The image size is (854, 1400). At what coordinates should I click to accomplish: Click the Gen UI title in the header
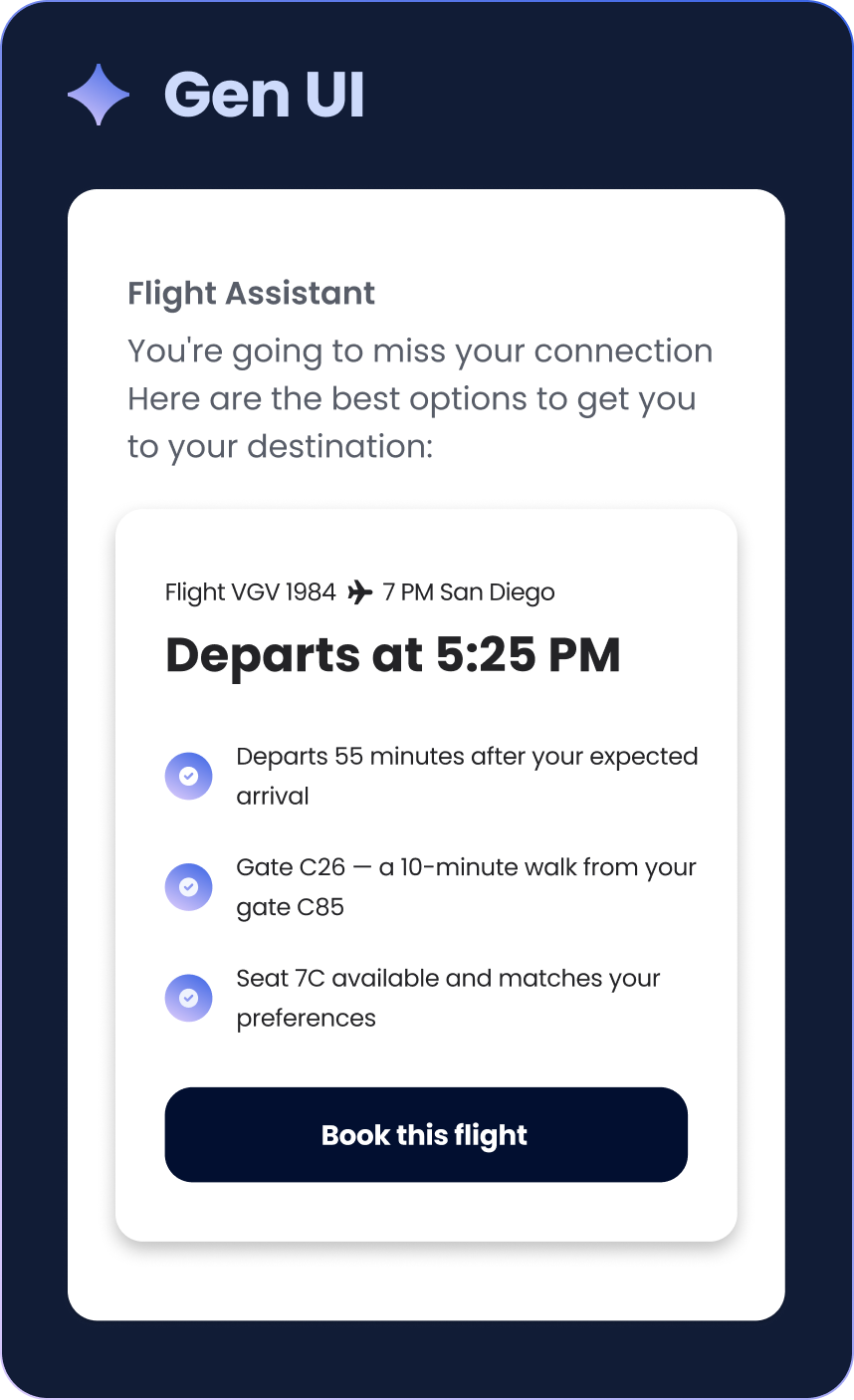point(265,94)
